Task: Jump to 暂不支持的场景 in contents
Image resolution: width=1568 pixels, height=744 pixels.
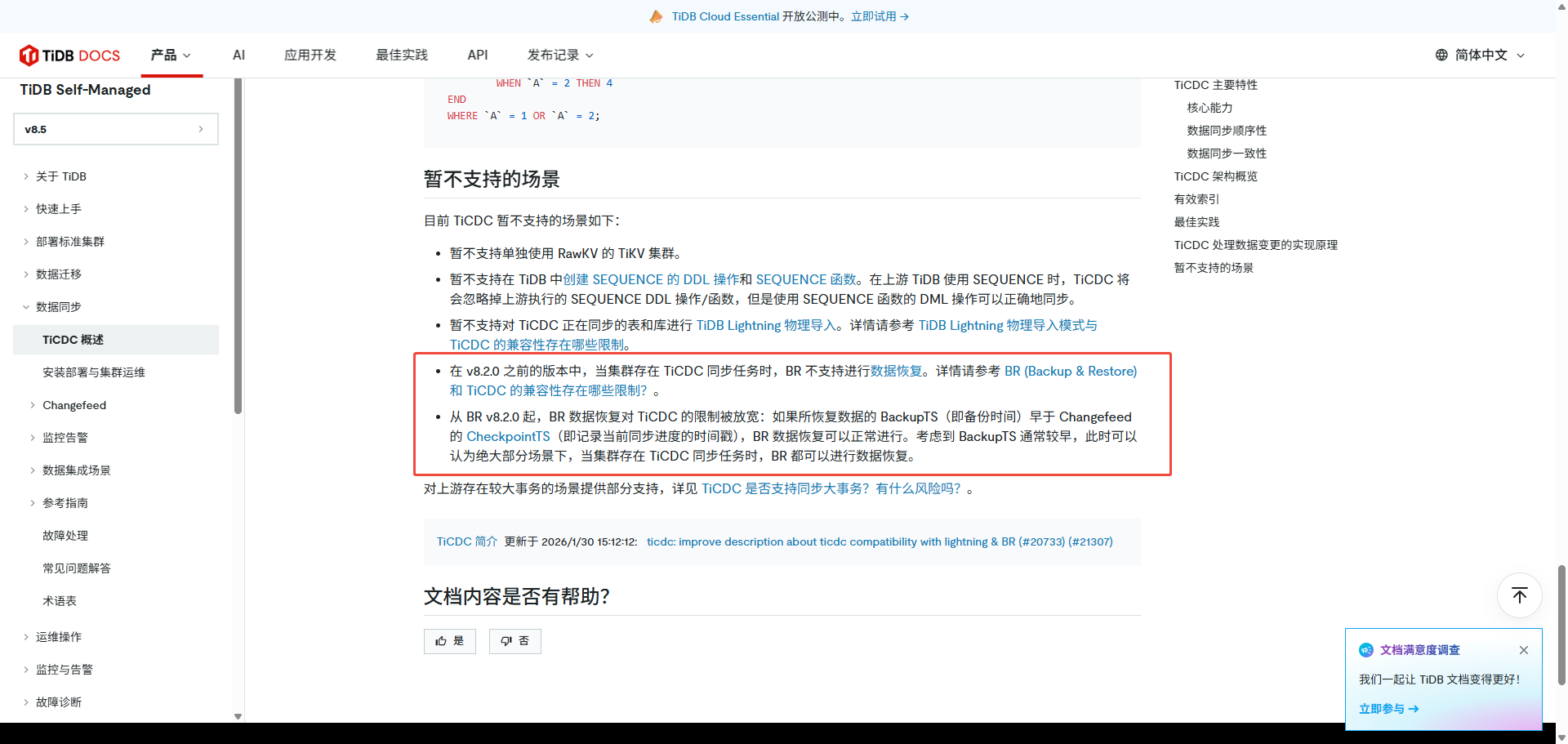Action: pyautogui.click(x=1214, y=268)
